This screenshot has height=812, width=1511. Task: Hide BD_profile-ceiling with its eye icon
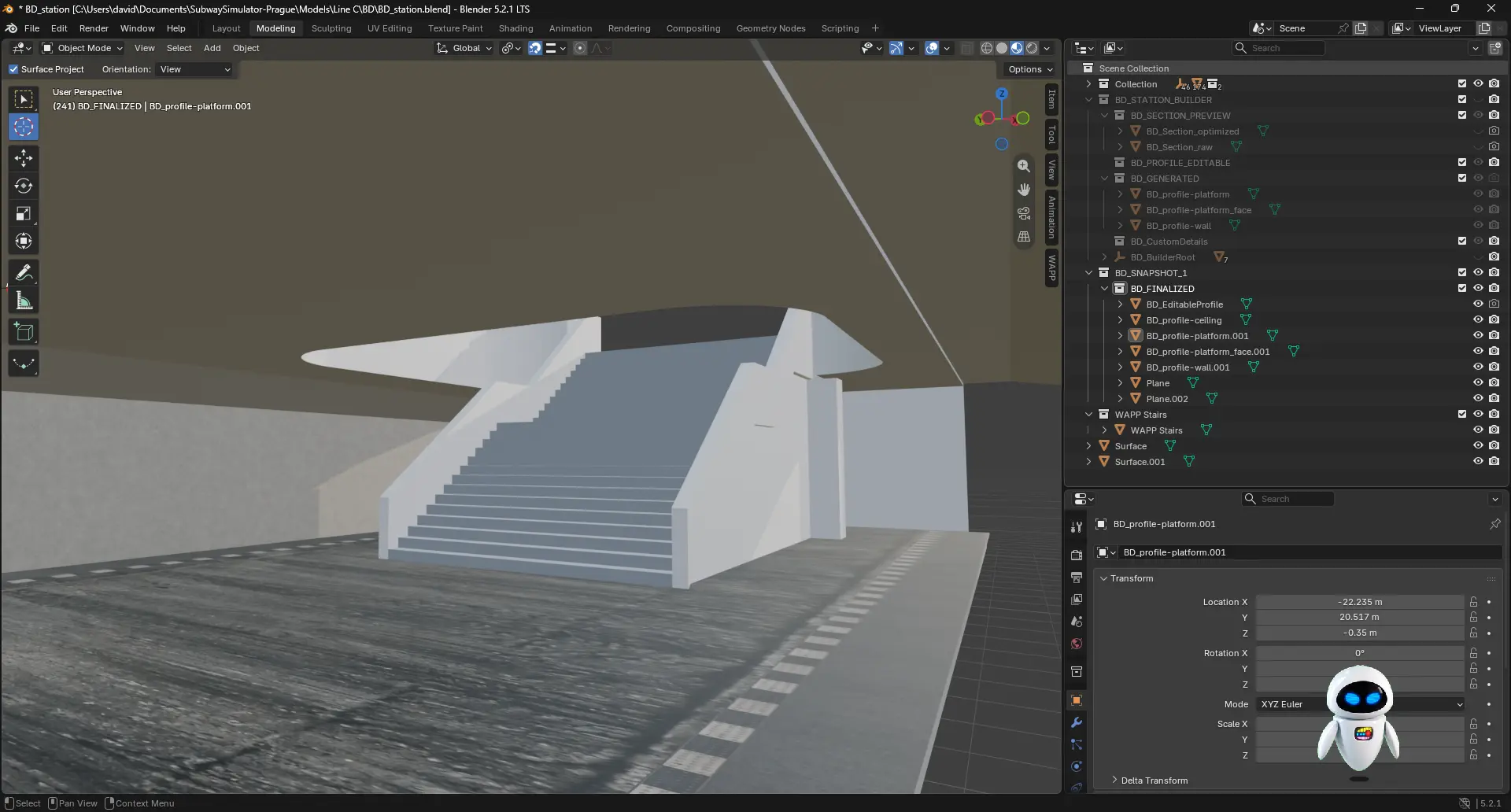point(1478,319)
